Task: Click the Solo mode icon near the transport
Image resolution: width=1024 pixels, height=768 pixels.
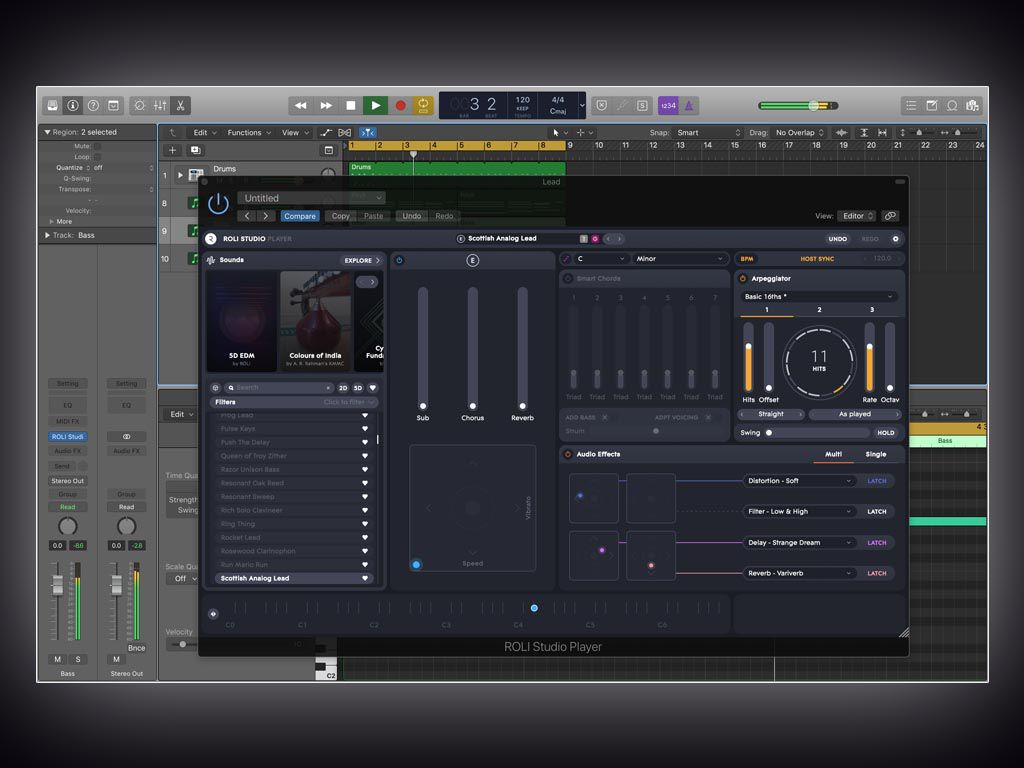Action: click(x=642, y=105)
